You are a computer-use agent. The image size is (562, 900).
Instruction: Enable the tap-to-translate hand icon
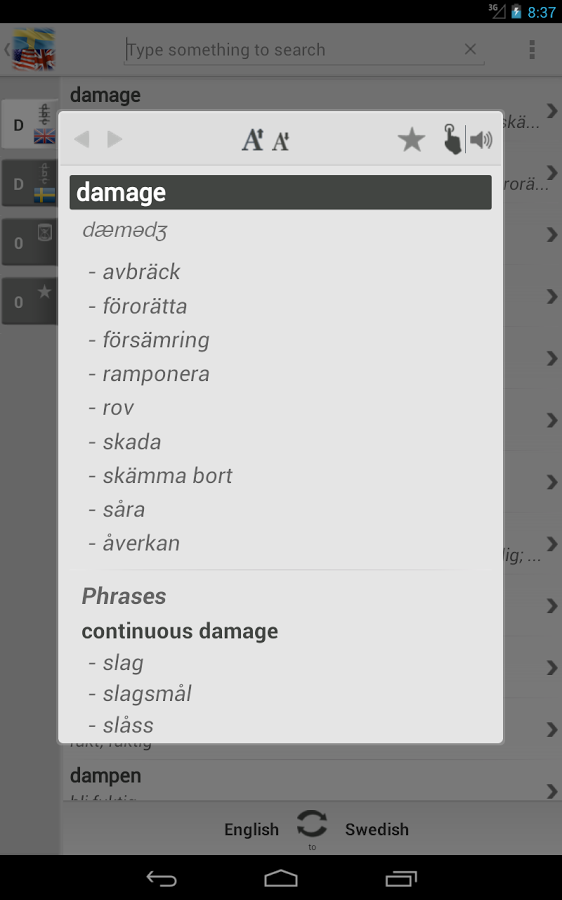(x=452, y=139)
